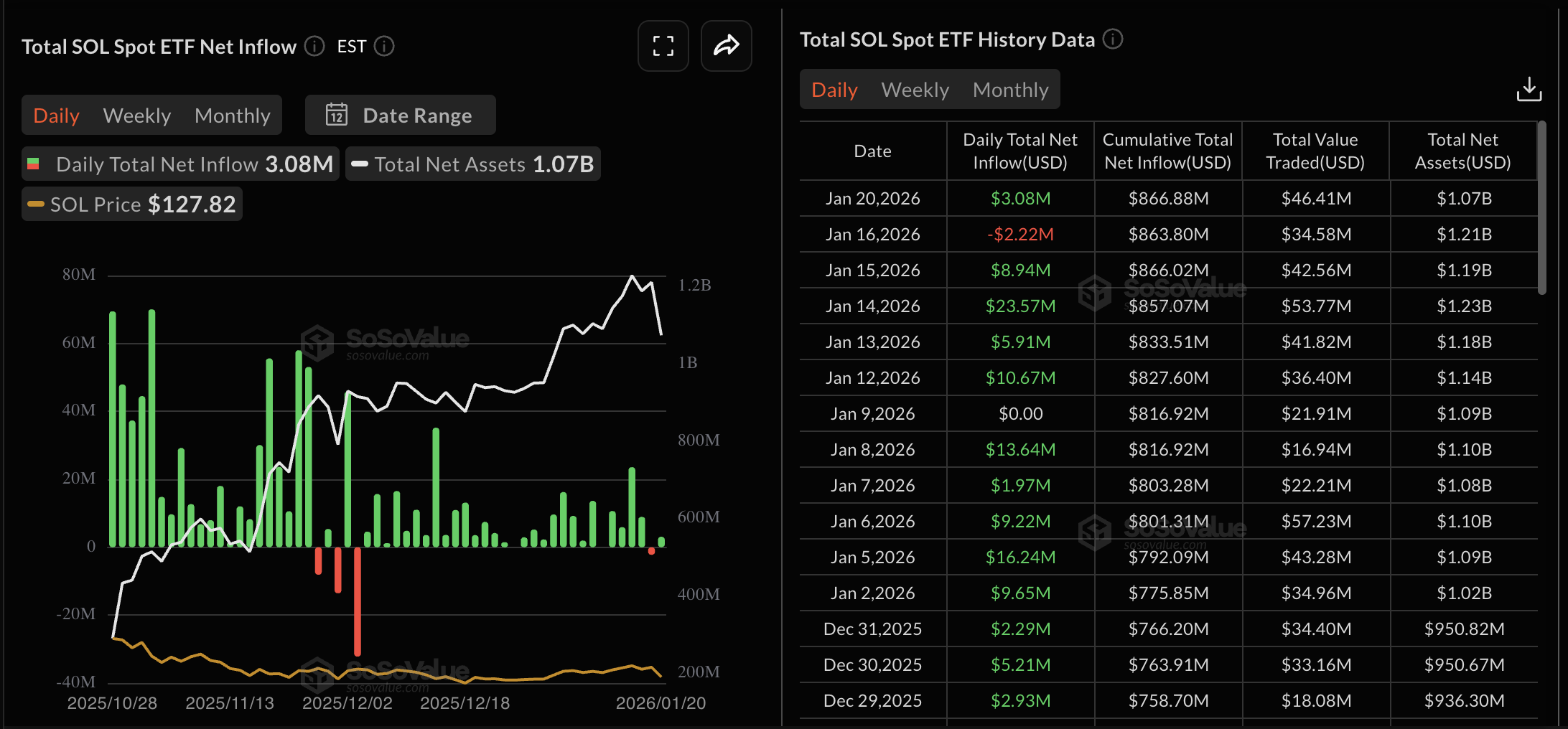Toggle Total Net Assets line visibility
Image resolution: width=1568 pixels, height=729 pixels.
point(473,164)
